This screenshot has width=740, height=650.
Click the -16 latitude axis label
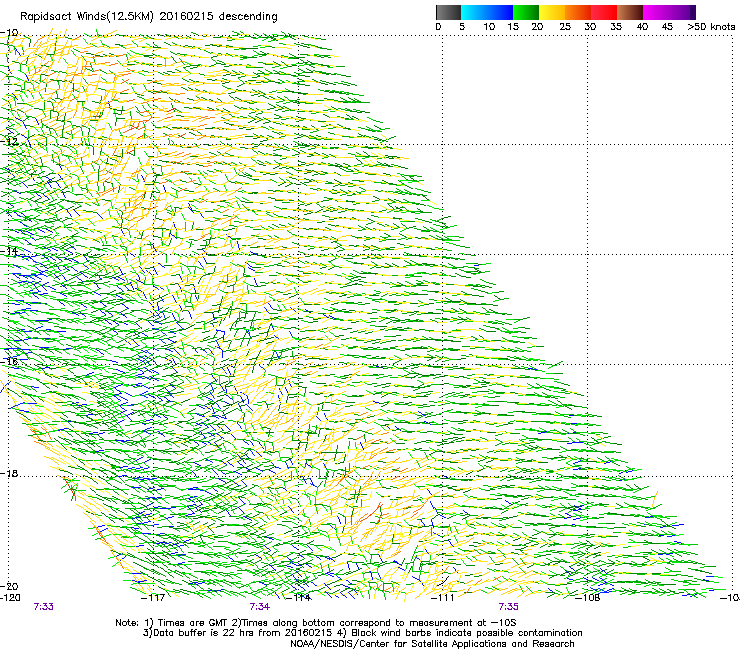click(x=10, y=362)
